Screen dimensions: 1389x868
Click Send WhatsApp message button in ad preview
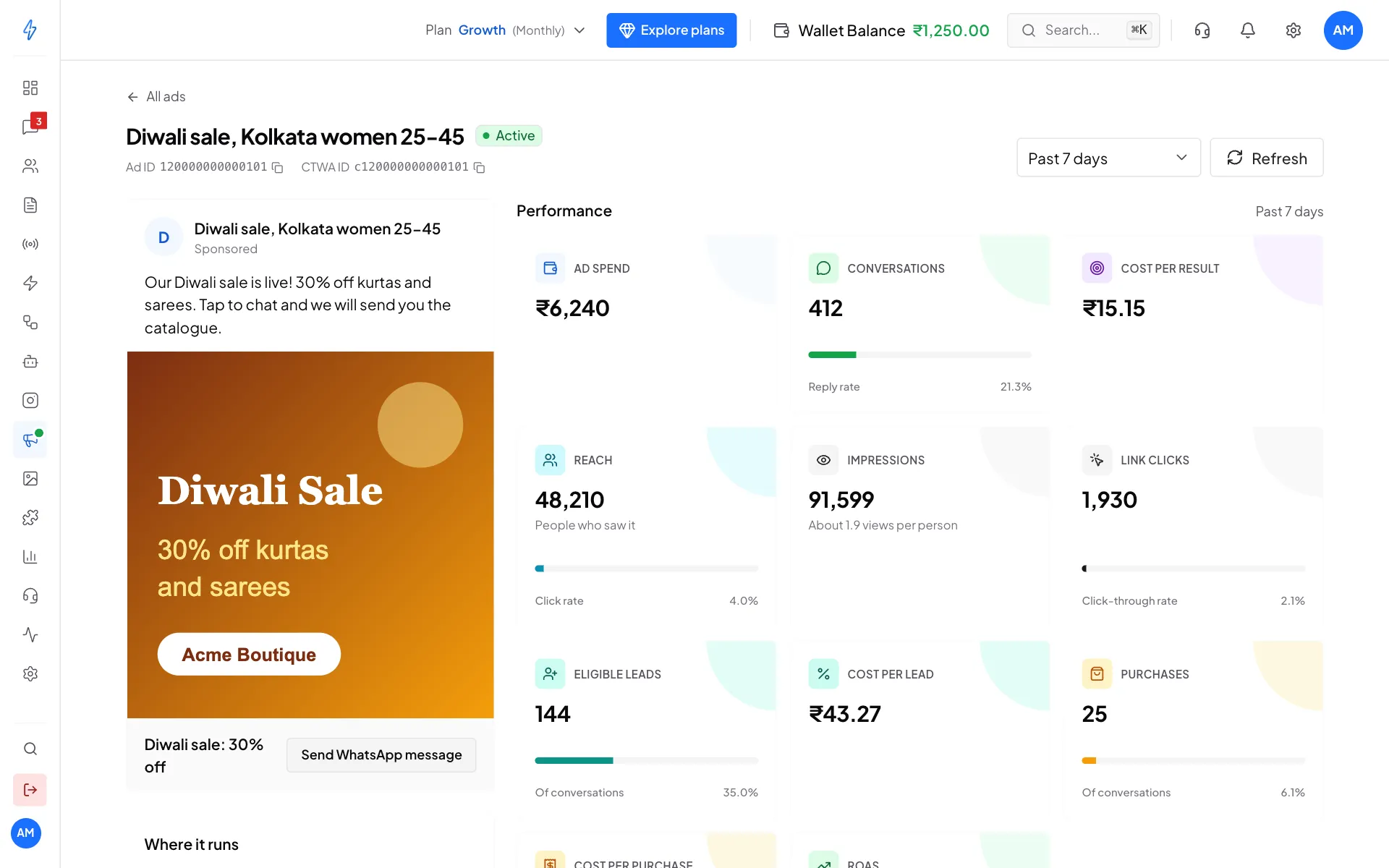pyautogui.click(x=381, y=755)
